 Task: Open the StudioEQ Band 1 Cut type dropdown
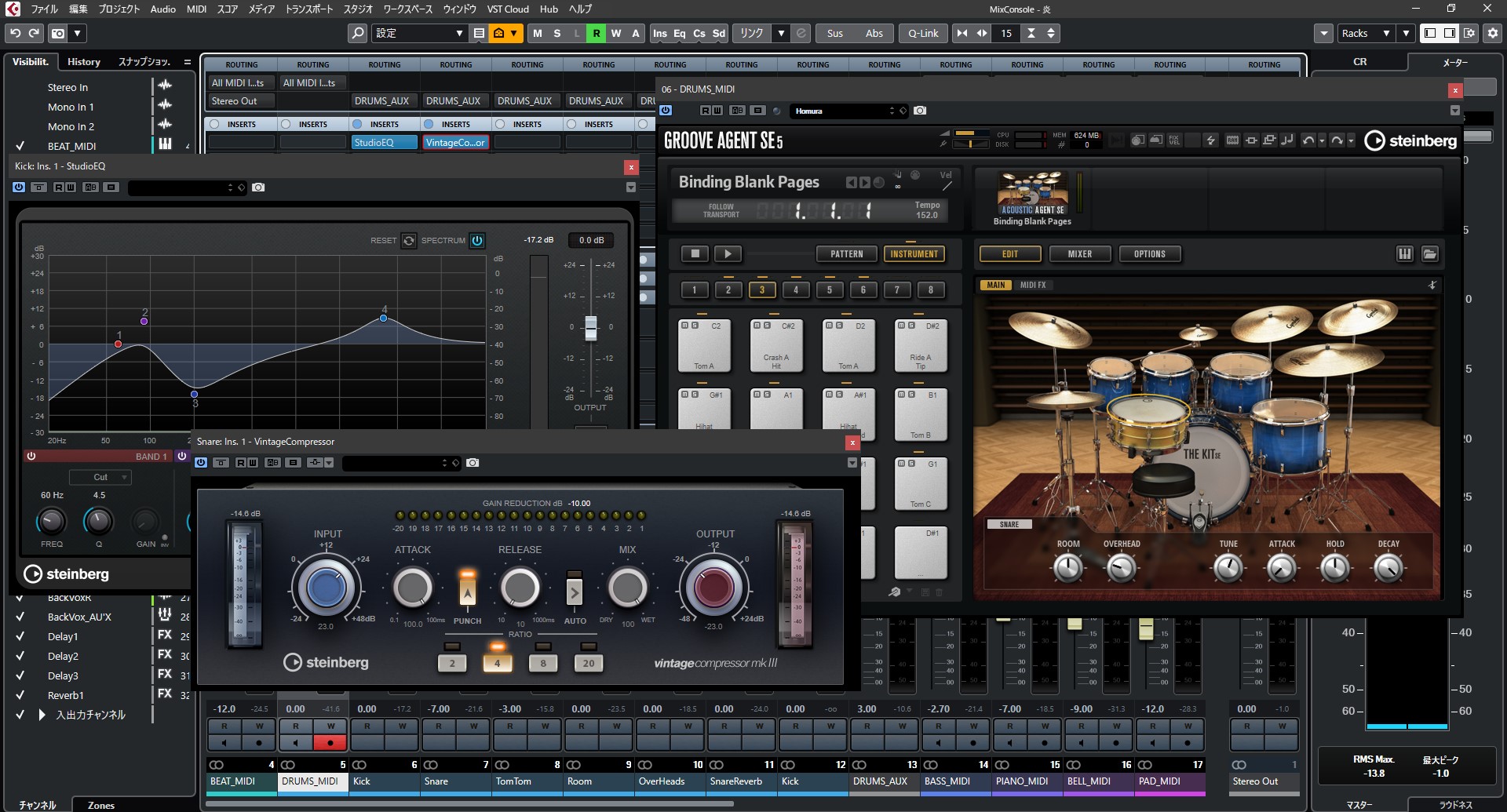[100, 477]
